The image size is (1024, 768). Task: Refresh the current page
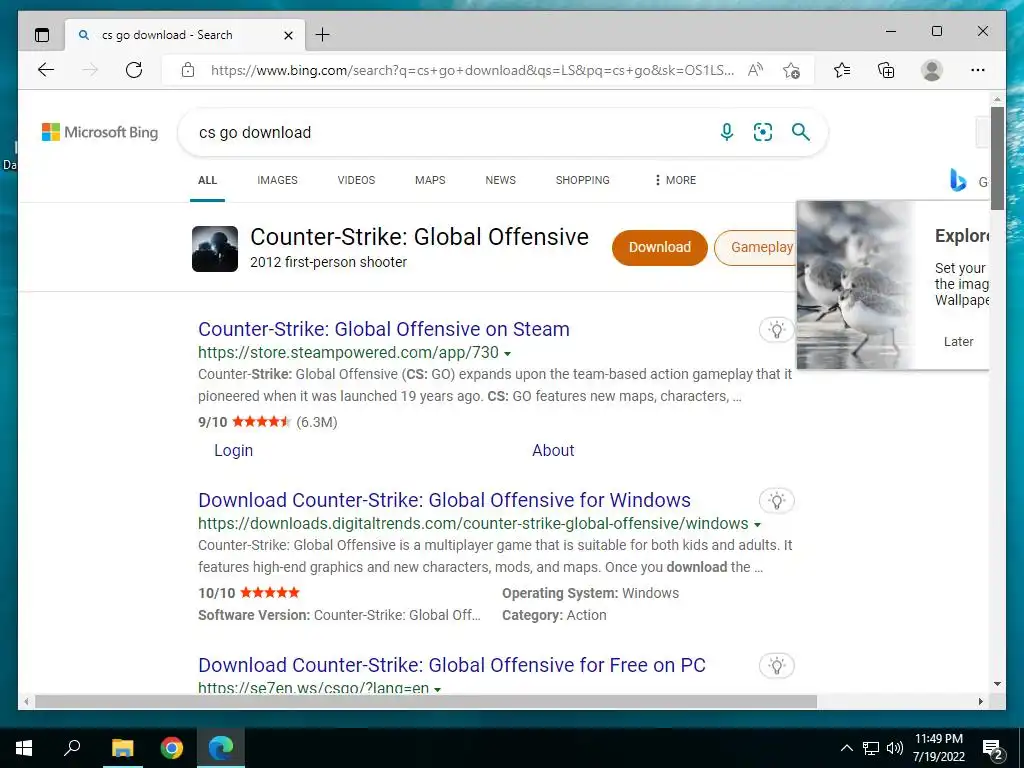coord(134,70)
